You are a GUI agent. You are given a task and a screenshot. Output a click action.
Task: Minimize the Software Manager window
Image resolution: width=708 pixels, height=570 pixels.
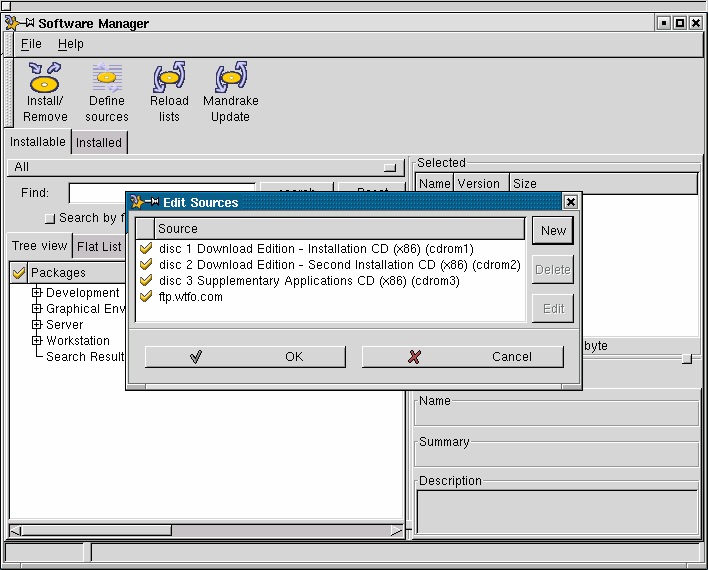pyautogui.click(x=664, y=23)
